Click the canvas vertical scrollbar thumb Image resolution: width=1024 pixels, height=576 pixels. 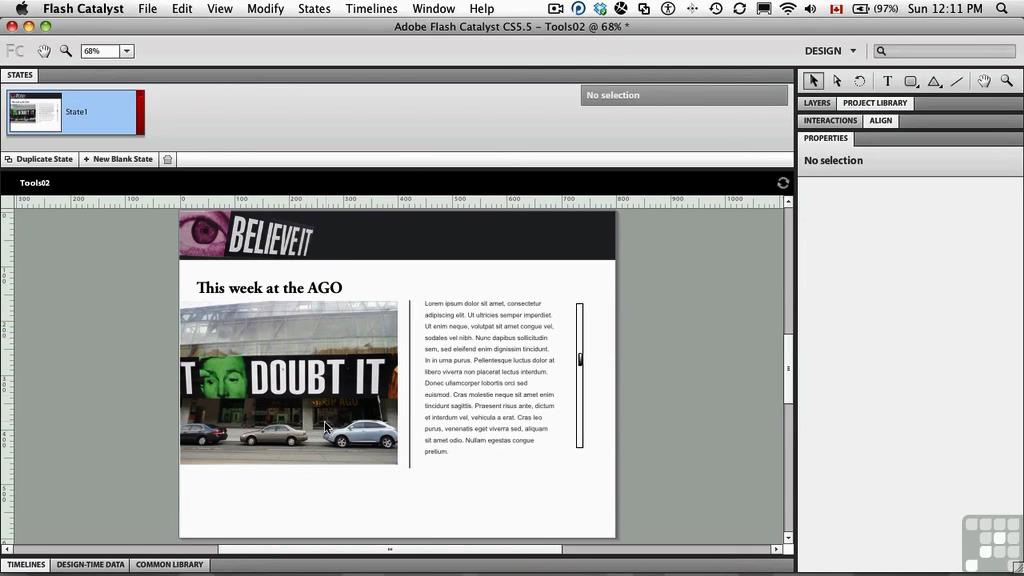(x=788, y=368)
